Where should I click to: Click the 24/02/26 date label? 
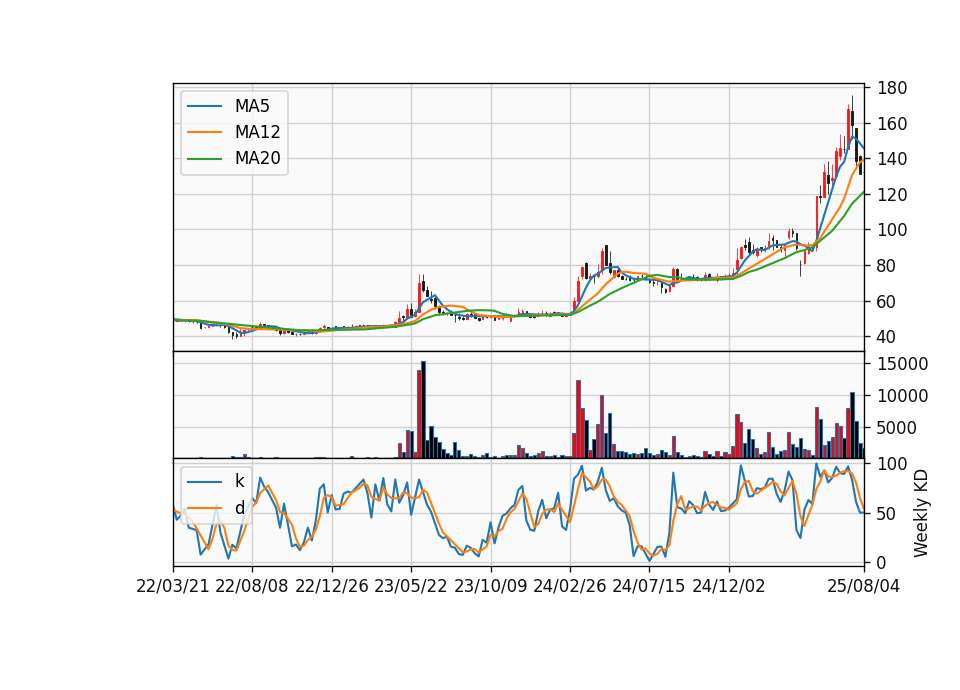point(569,586)
